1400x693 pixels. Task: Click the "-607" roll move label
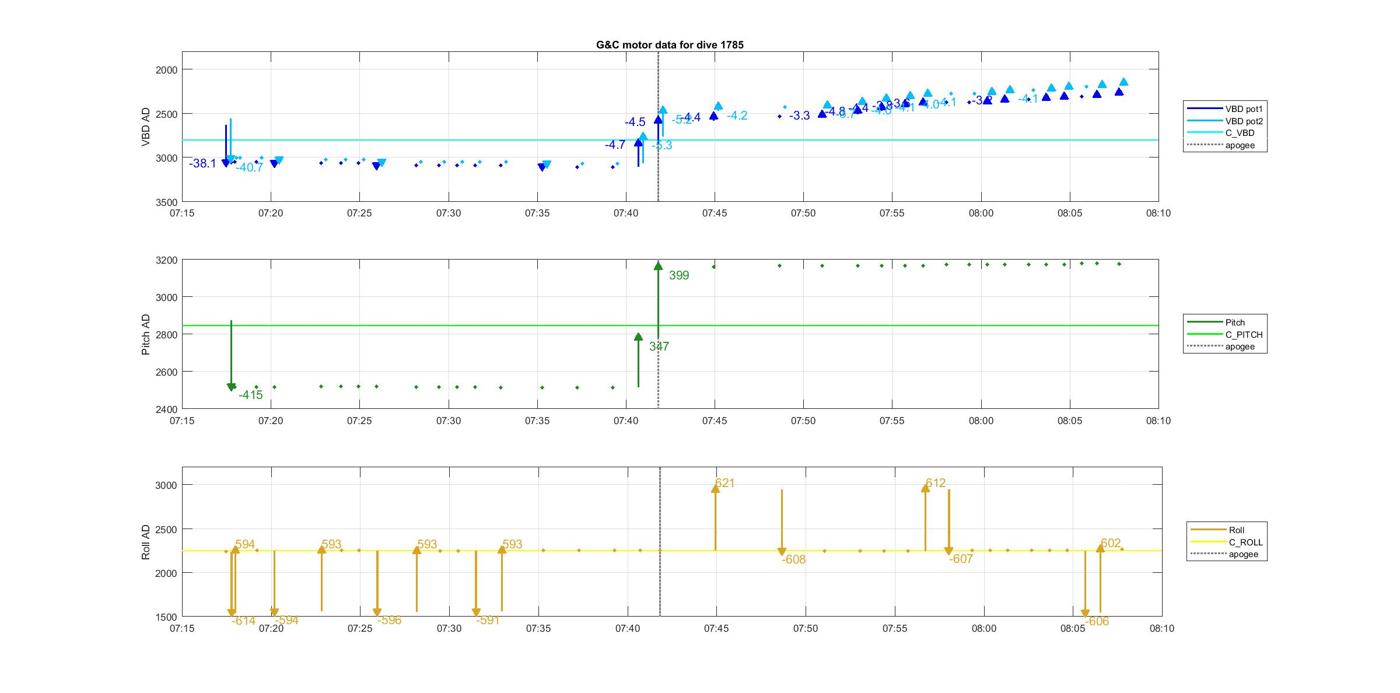[x=961, y=559]
